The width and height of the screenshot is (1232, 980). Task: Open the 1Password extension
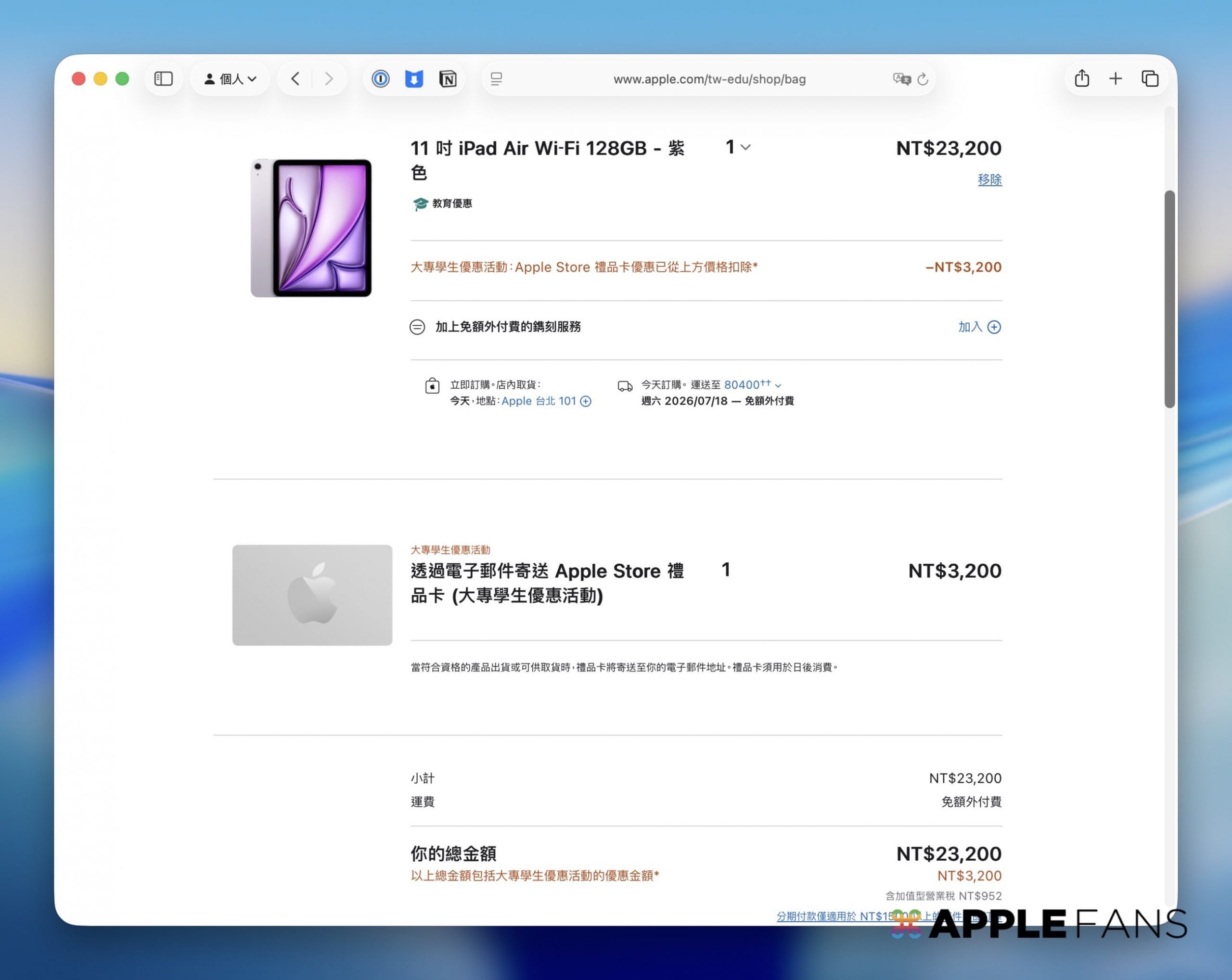[x=381, y=79]
